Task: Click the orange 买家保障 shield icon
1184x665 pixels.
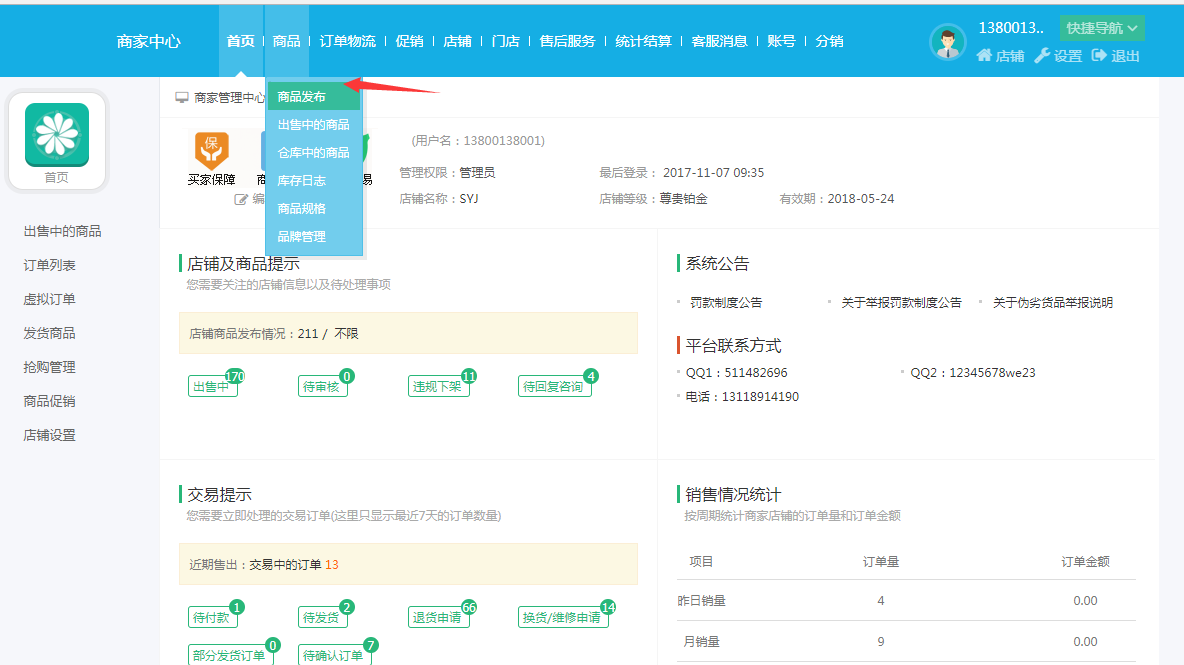Action: click(211, 150)
